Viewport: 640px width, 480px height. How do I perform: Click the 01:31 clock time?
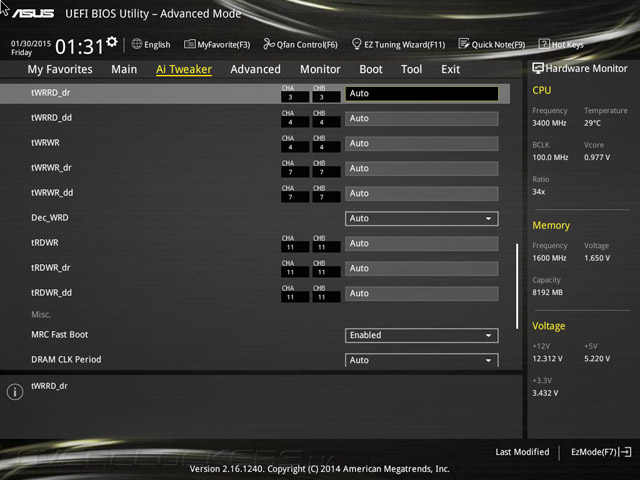[79, 47]
